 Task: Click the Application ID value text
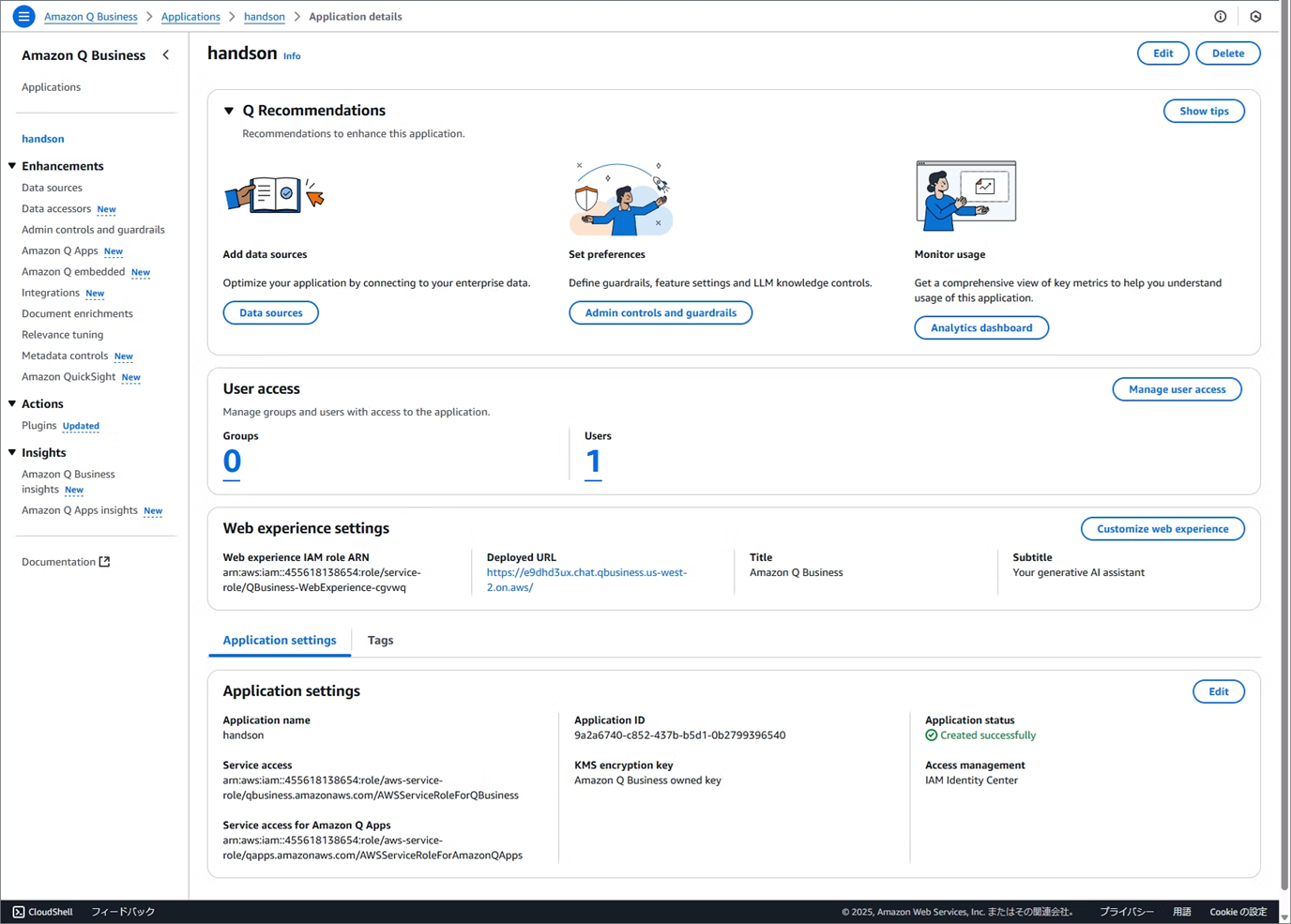(680, 735)
